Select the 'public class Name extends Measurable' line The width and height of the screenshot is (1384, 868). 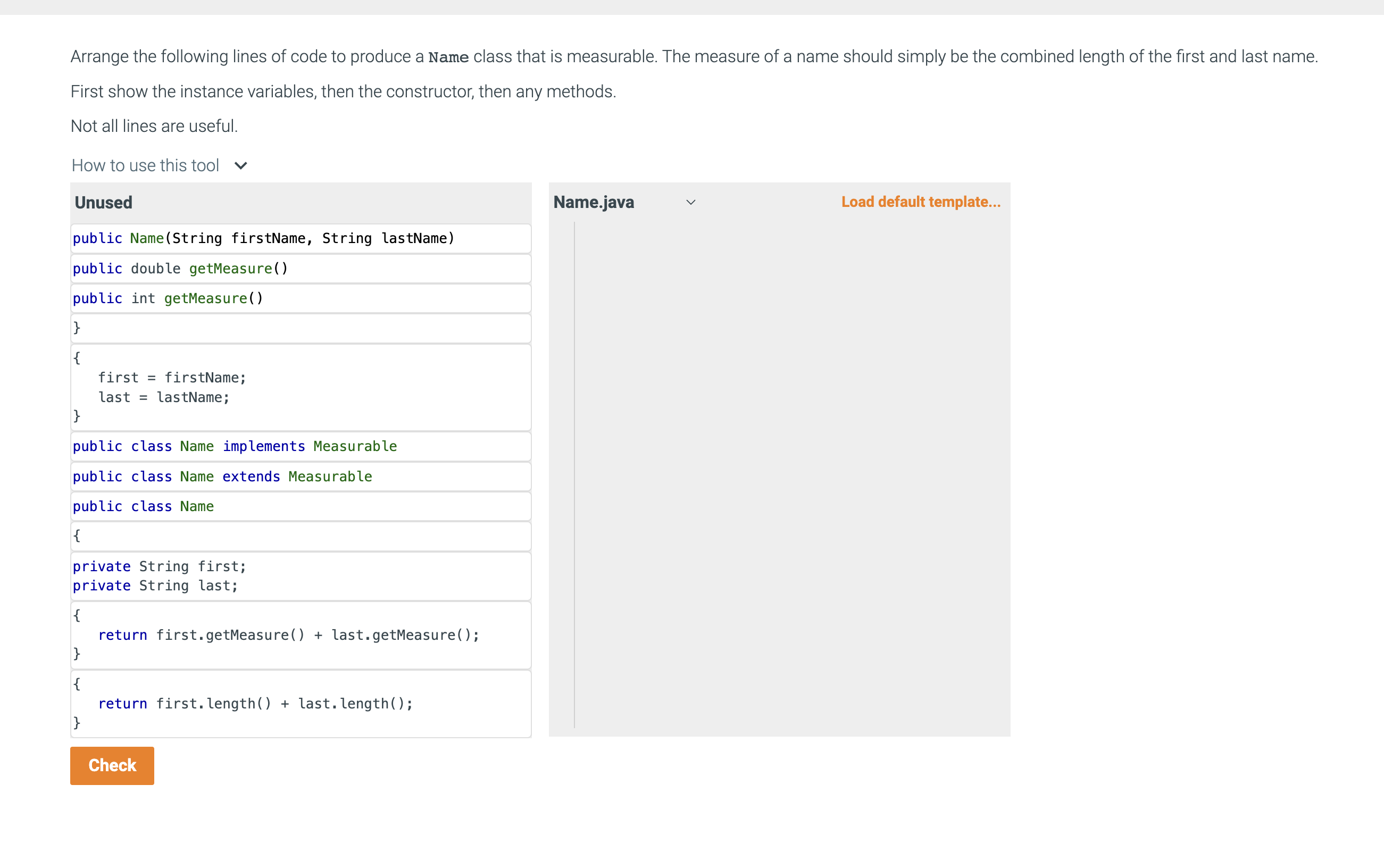[222, 477]
